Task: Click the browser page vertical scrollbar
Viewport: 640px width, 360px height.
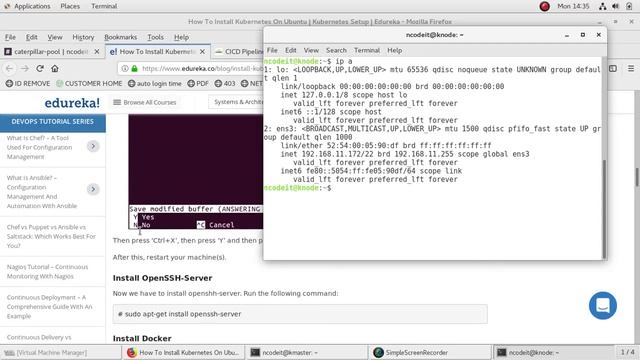Action: (637, 176)
